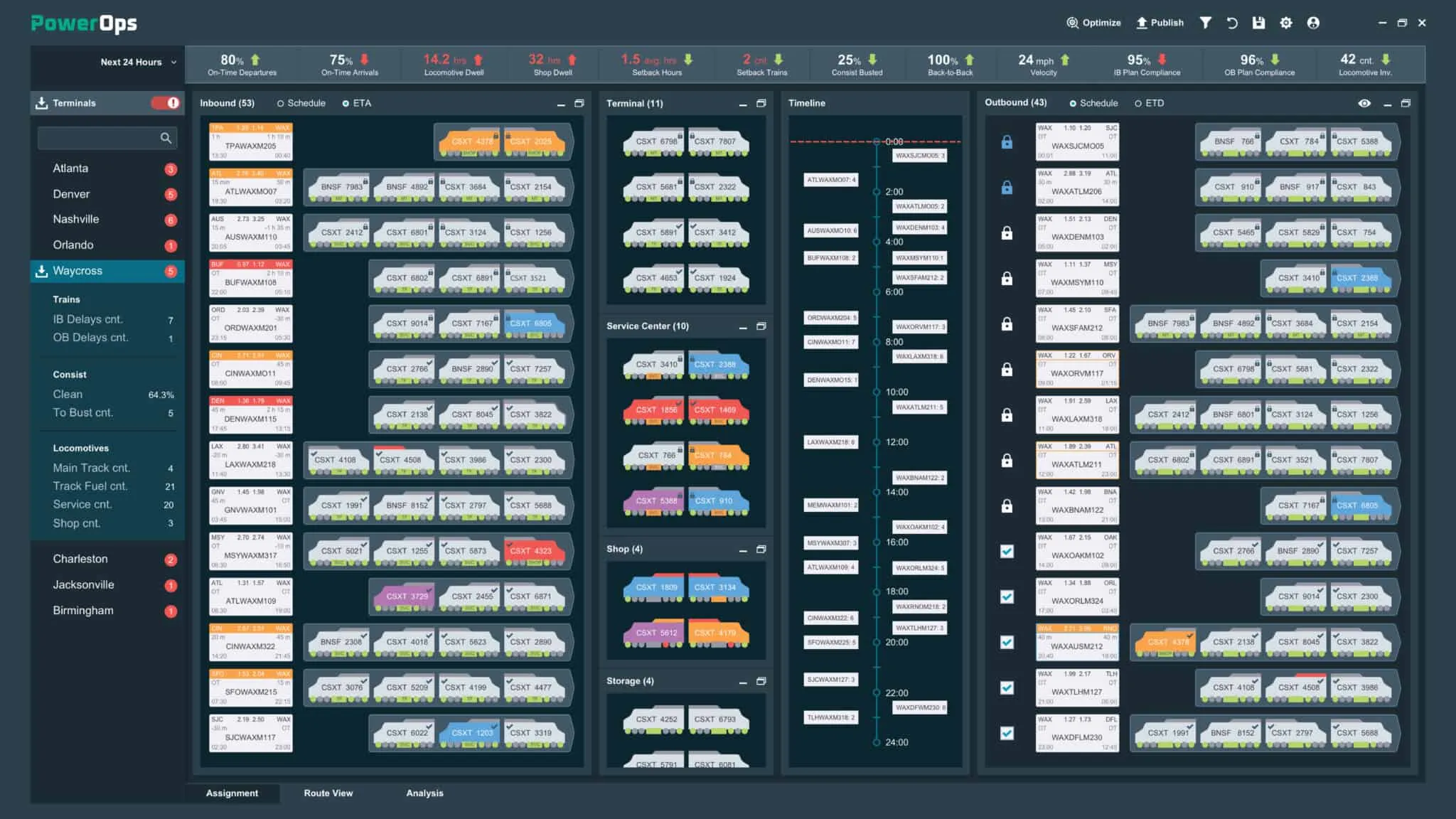Image resolution: width=1456 pixels, height=819 pixels.
Task: Expand the Atlanta terminal entry
Action: tap(70, 168)
